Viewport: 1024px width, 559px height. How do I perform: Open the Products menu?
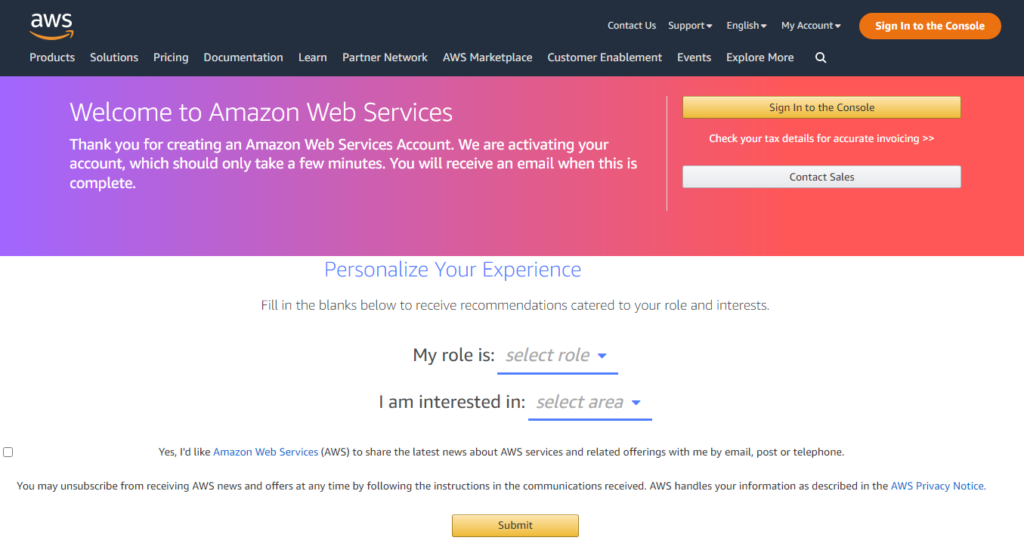tap(52, 57)
